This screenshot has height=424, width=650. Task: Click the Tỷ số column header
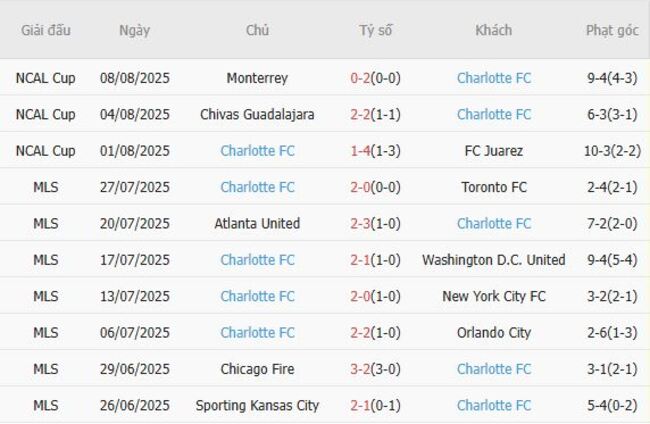(x=376, y=30)
